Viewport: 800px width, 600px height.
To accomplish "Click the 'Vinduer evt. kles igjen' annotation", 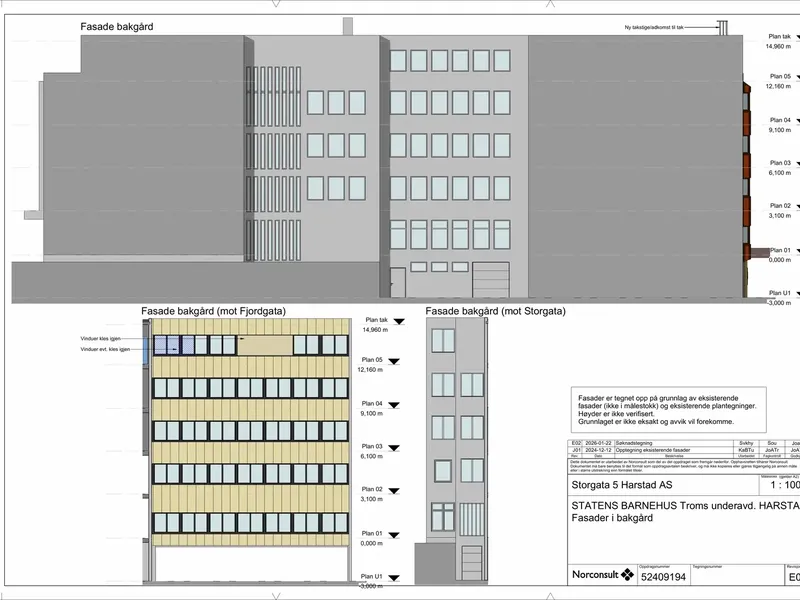I will coord(105,349).
